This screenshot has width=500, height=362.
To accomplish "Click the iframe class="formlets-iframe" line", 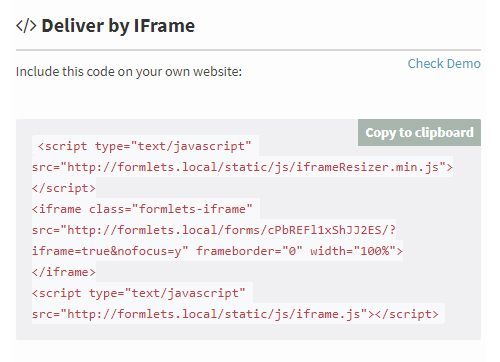I will click(x=142, y=209).
